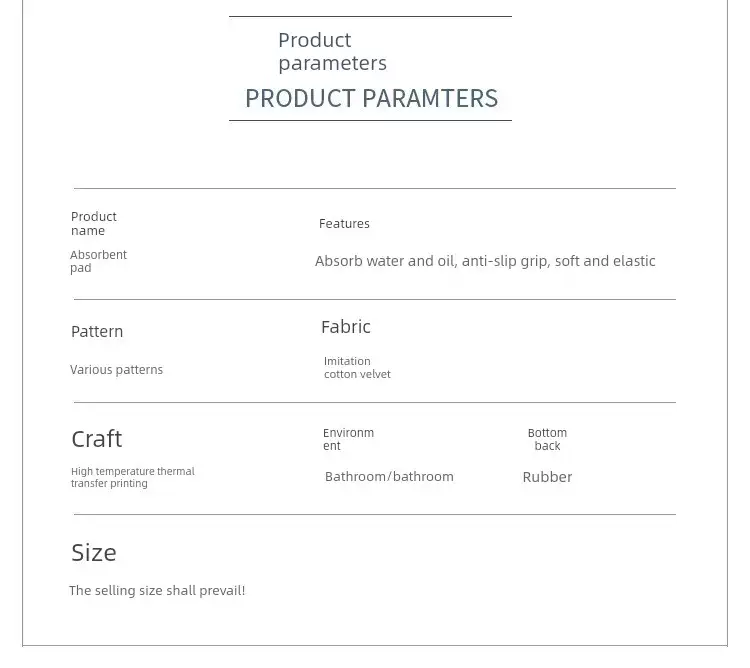This screenshot has height=668, width=750.
Task: Click the "Rubber" value text
Action: point(547,477)
